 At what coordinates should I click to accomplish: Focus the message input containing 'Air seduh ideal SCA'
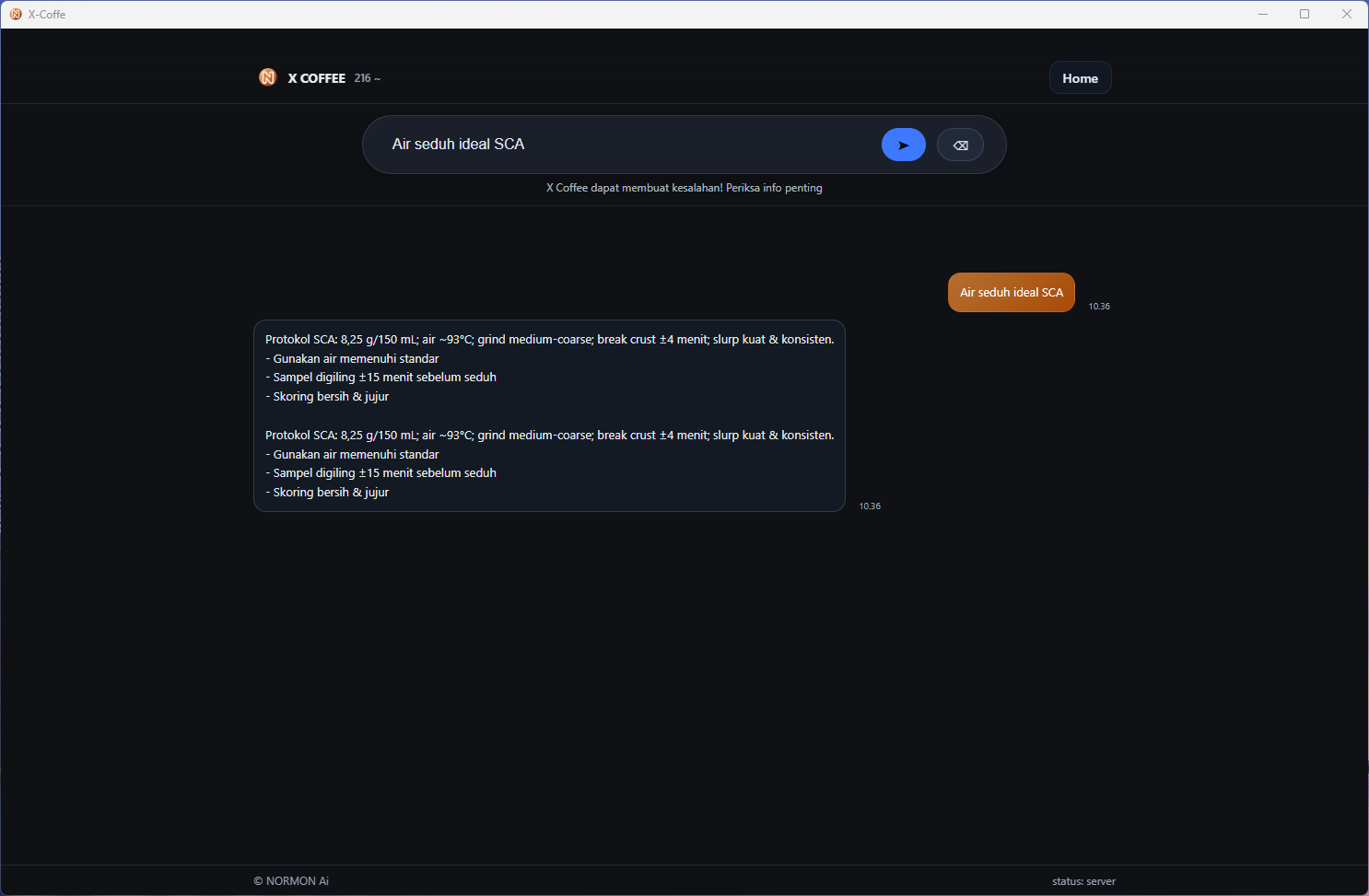pyautogui.click(x=626, y=145)
